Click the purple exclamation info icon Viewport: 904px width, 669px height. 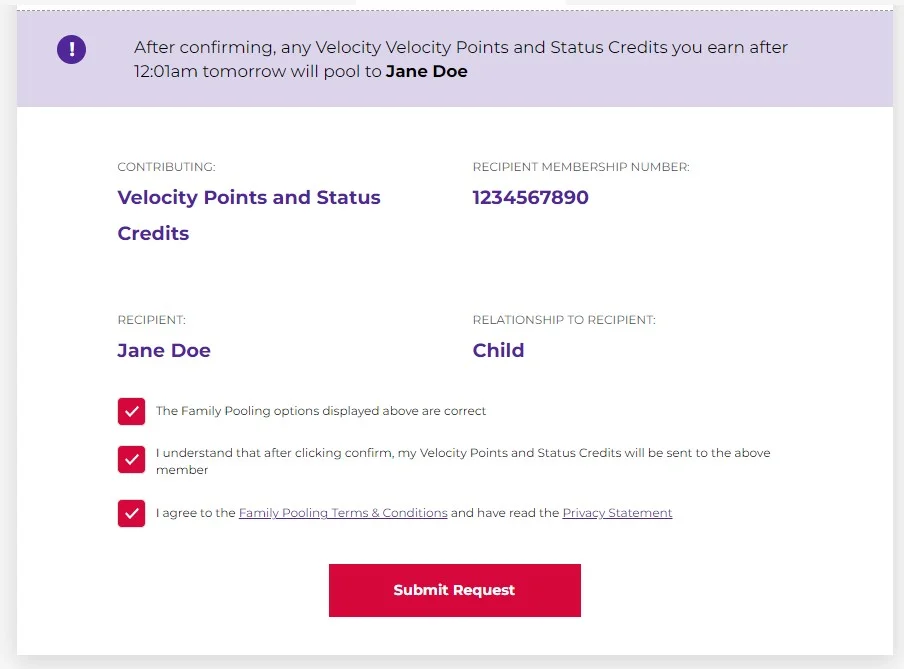tap(72, 49)
